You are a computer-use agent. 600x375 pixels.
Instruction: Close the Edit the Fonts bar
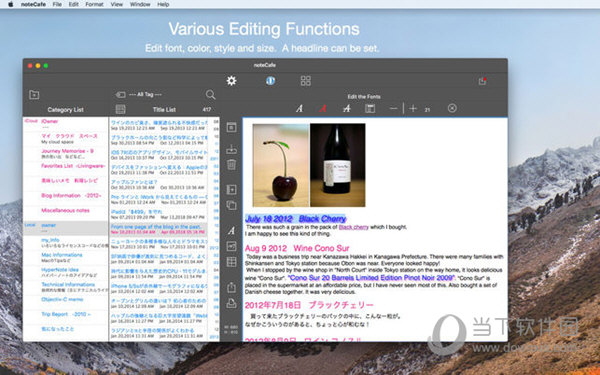452,108
